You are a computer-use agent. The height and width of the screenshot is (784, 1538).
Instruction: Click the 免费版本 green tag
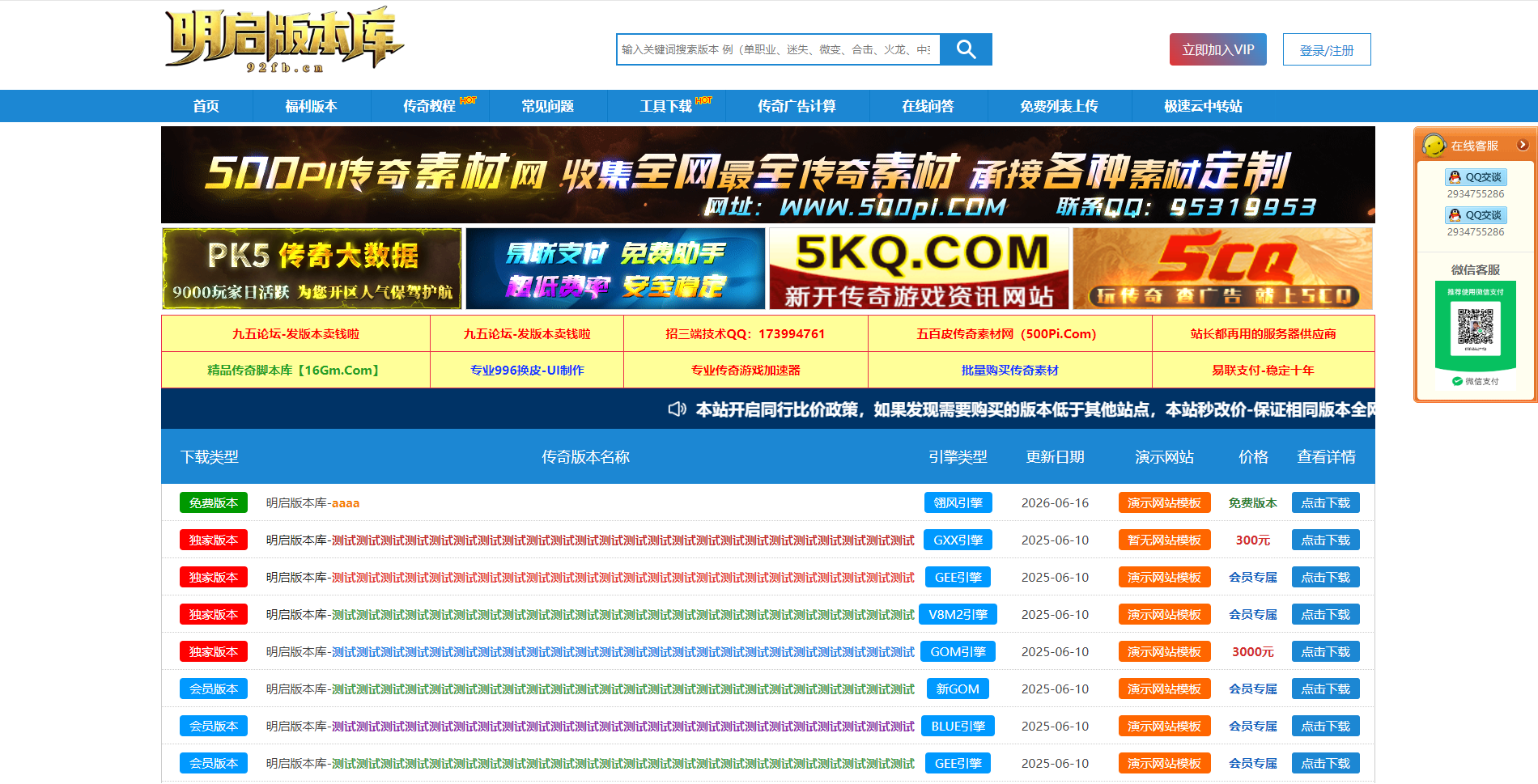[x=214, y=502]
